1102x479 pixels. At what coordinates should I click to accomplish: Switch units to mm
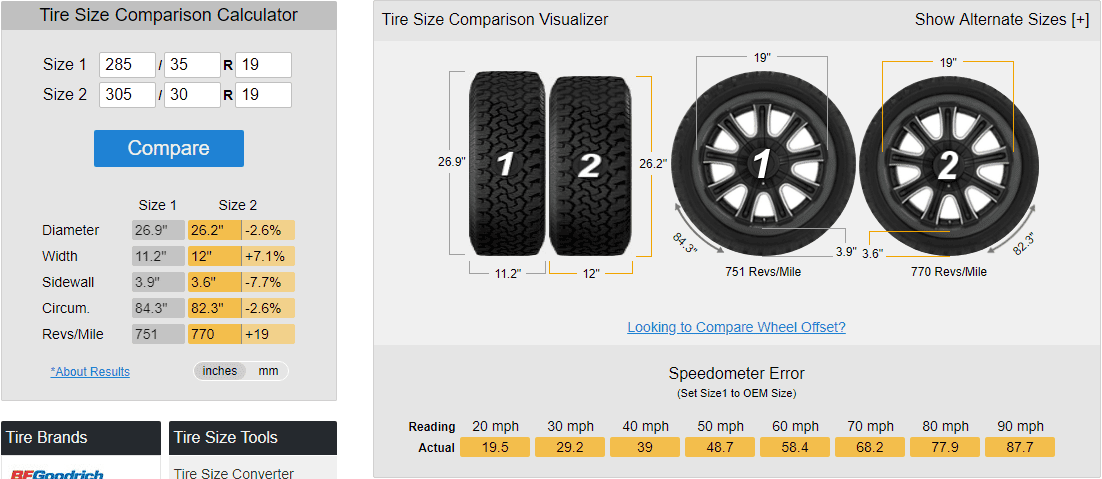click(x=268, y=371)
